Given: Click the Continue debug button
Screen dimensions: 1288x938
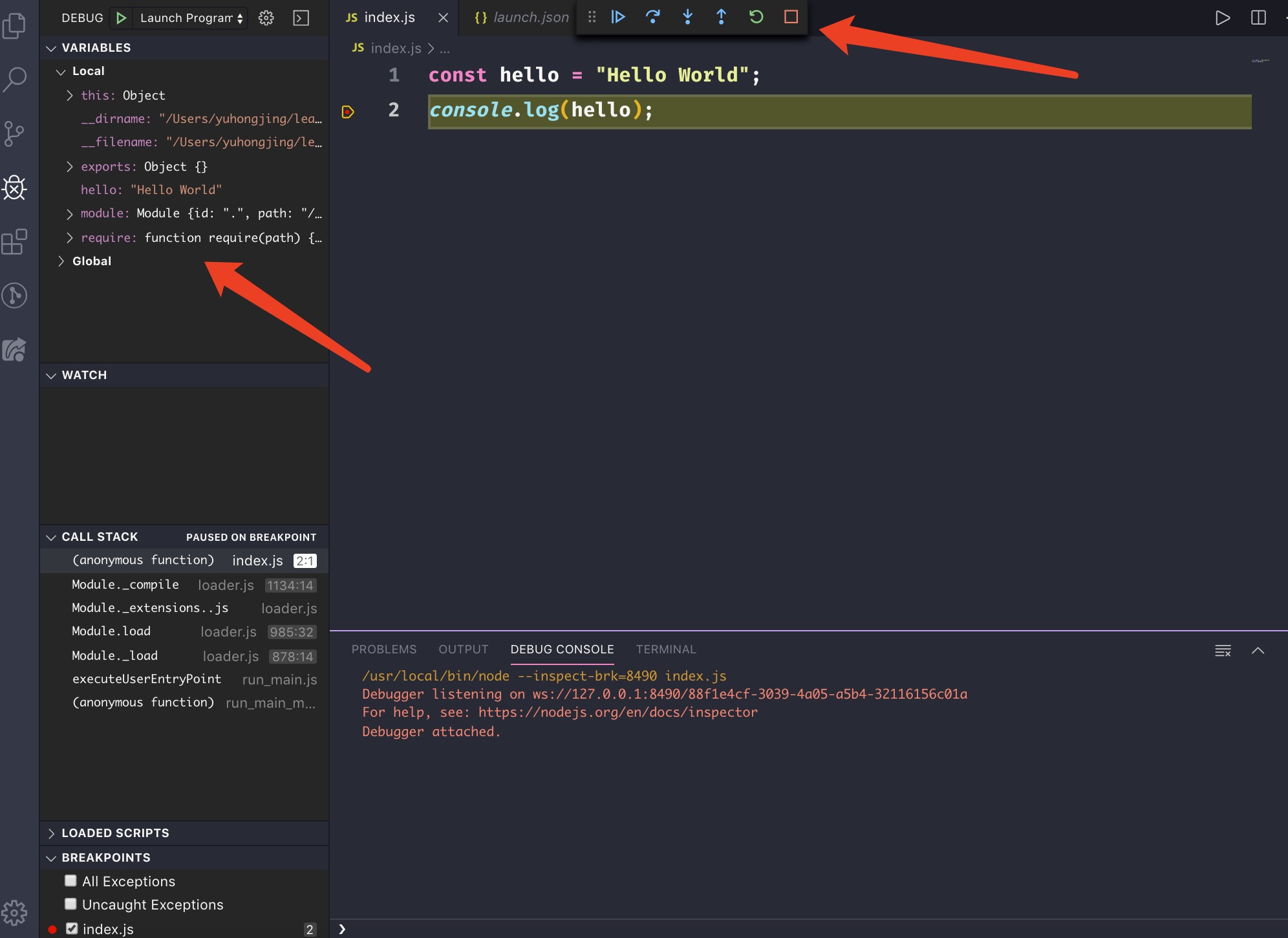Looking at the screenshot, I should click(x=618, y=17).
